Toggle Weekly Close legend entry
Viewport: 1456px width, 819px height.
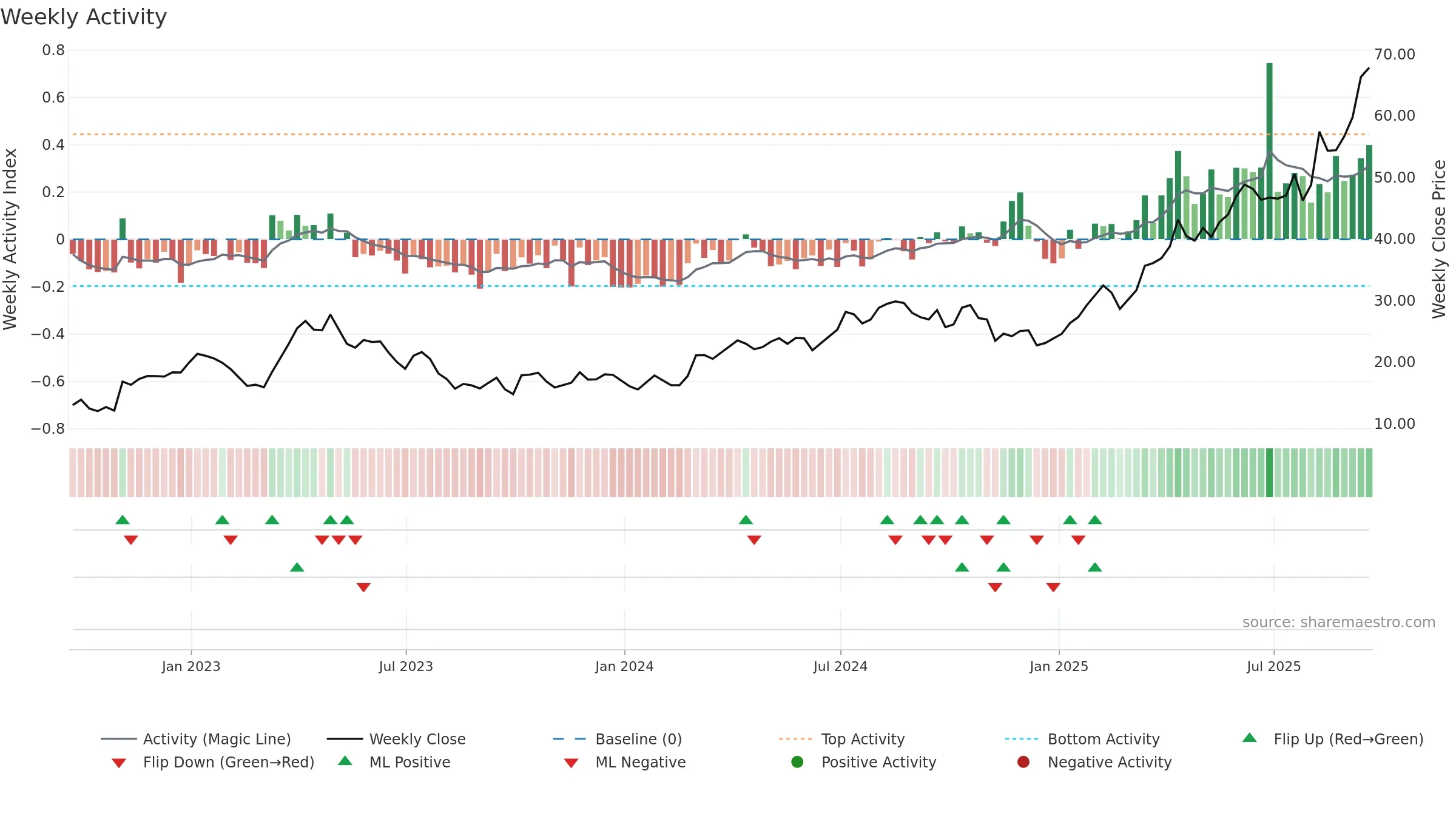tap(396, 739)
